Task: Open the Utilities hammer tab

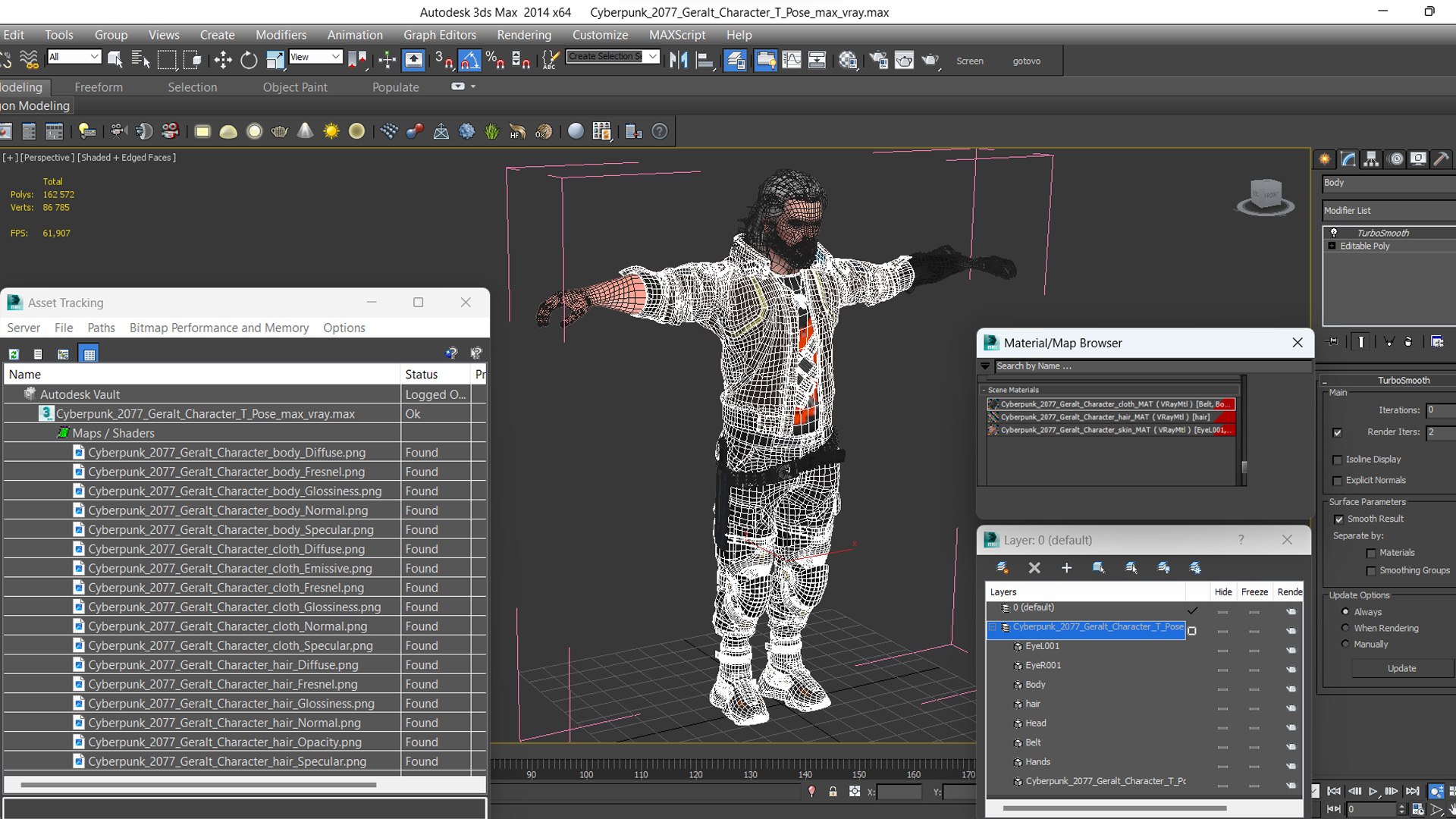Action: pos(1441,159)
